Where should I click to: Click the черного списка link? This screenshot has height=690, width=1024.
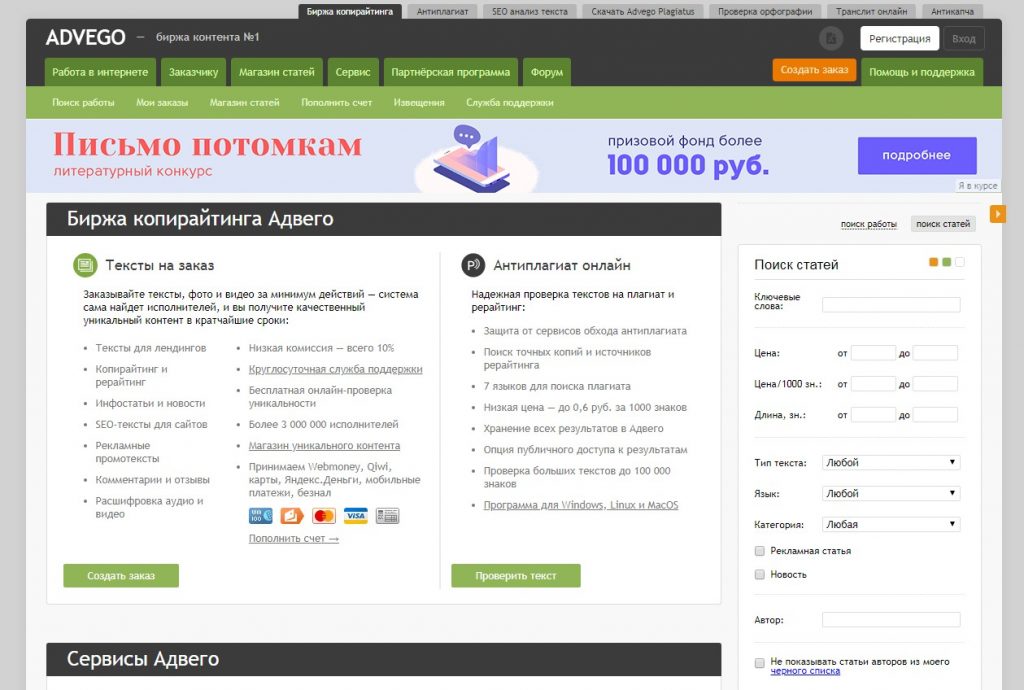805,671
